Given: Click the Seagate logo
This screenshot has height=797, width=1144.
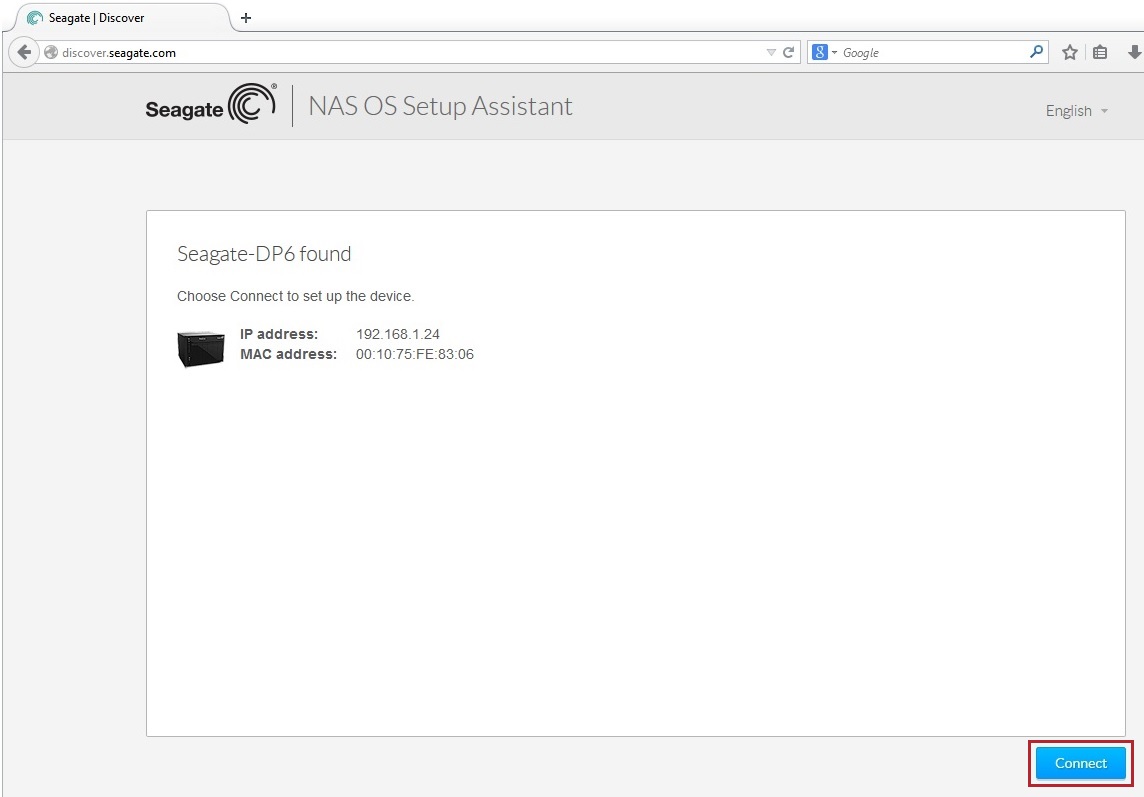Looking at the screenshot, I should click(211, 104).
